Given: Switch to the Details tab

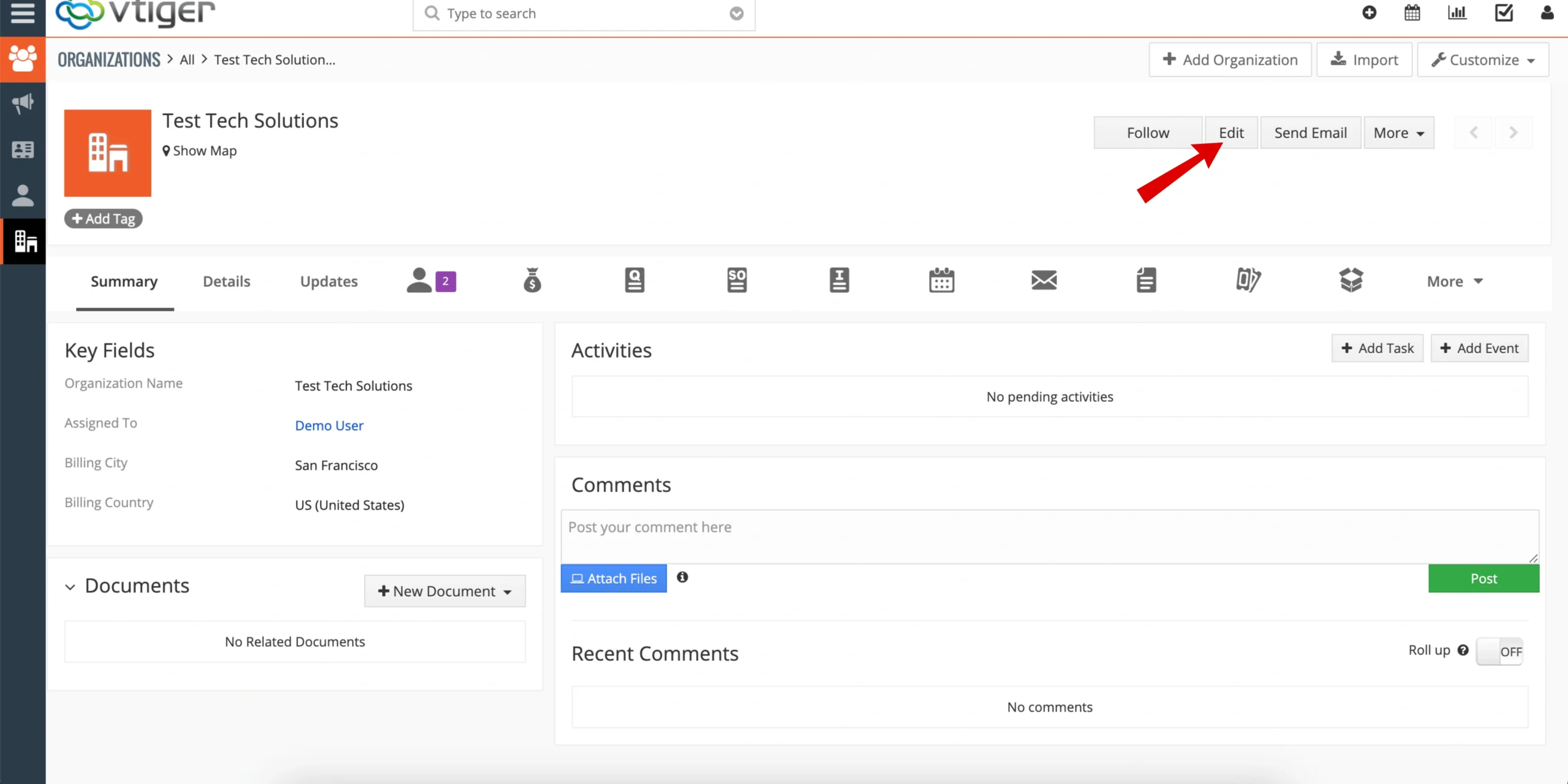Looking at the screenshot, I should click(227, 281).
